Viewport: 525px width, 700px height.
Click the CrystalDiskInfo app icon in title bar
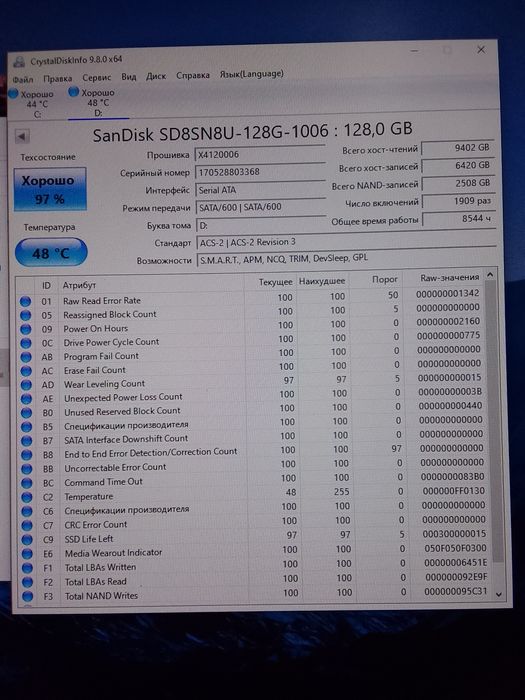(19, 62)
